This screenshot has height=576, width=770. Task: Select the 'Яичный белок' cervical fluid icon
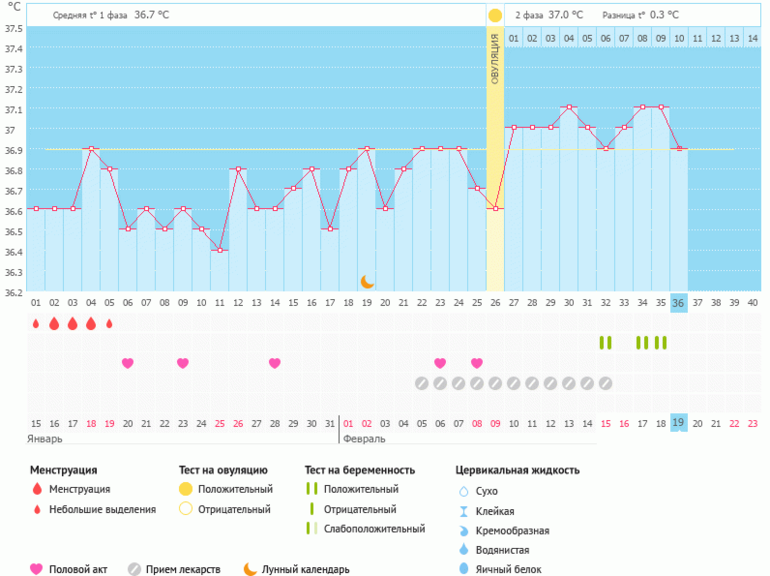463,569
